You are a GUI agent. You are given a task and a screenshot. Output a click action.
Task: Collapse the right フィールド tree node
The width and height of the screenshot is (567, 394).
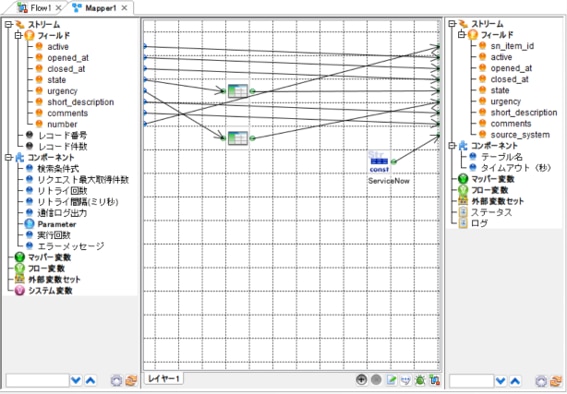click(x=461, y=35)
